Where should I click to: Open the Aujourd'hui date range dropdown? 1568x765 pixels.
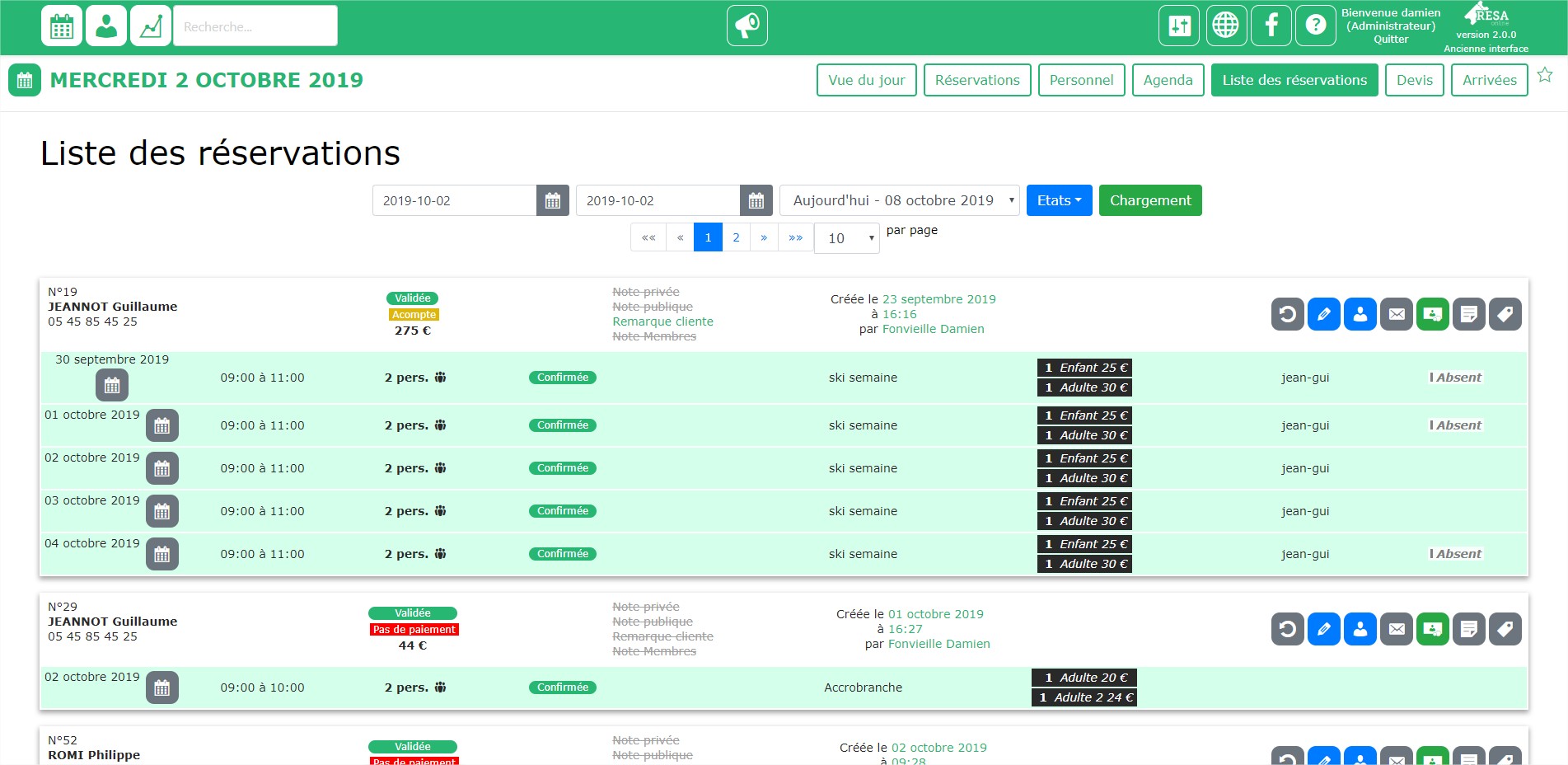tap(899, 200)
